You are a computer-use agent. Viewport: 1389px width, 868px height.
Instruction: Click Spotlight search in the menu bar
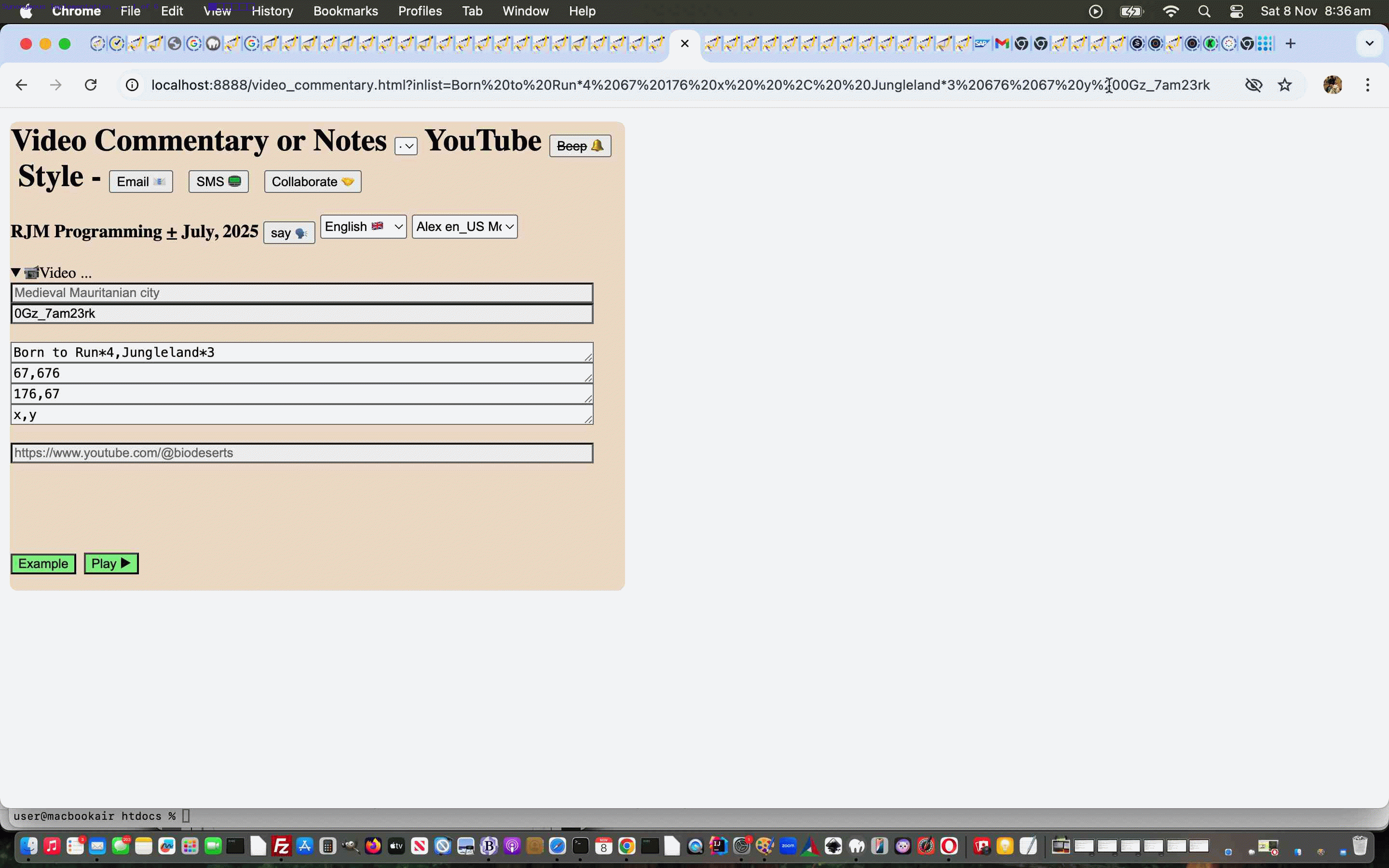1205,11
